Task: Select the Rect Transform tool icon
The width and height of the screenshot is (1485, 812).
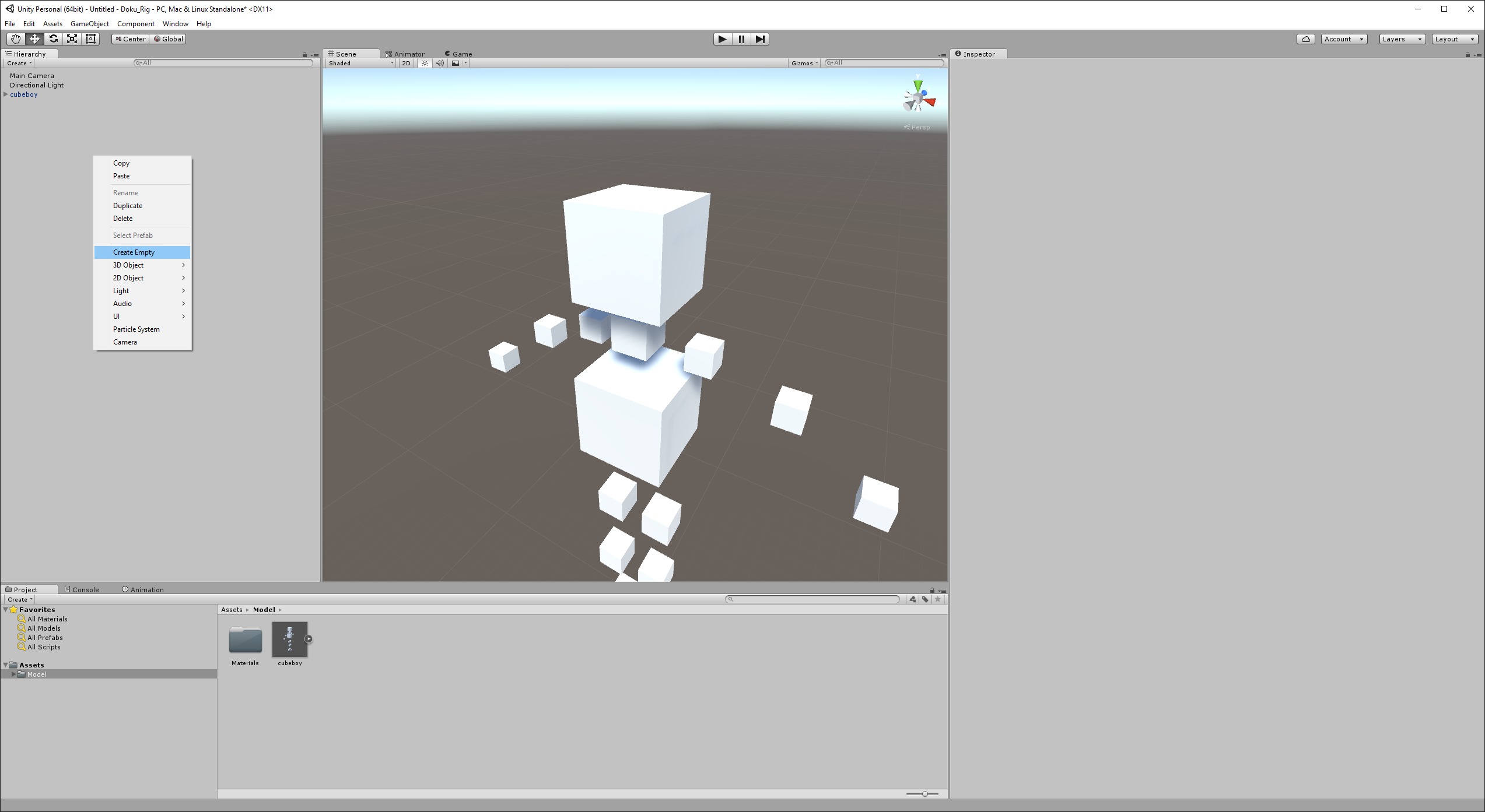Action: (x=91, y=39)
